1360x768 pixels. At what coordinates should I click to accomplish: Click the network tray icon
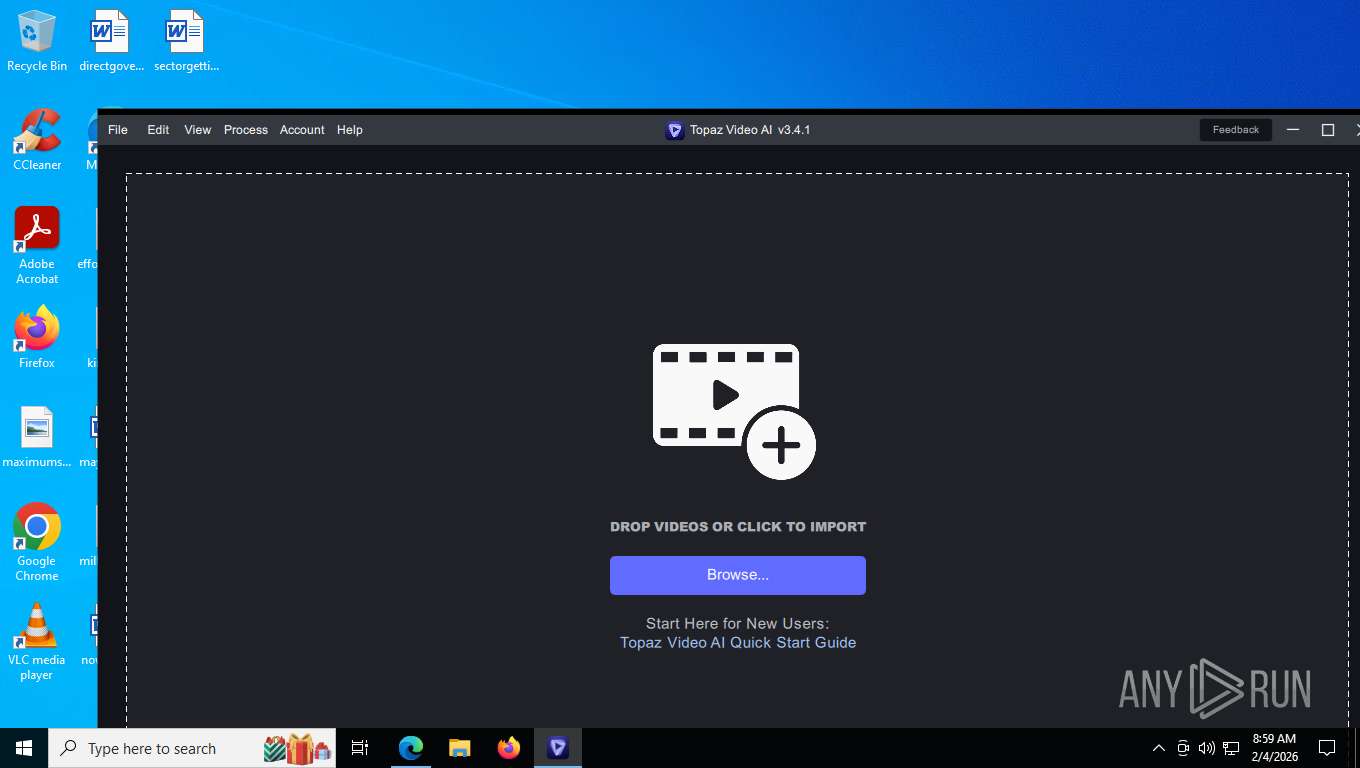[x=1231, y=748]
